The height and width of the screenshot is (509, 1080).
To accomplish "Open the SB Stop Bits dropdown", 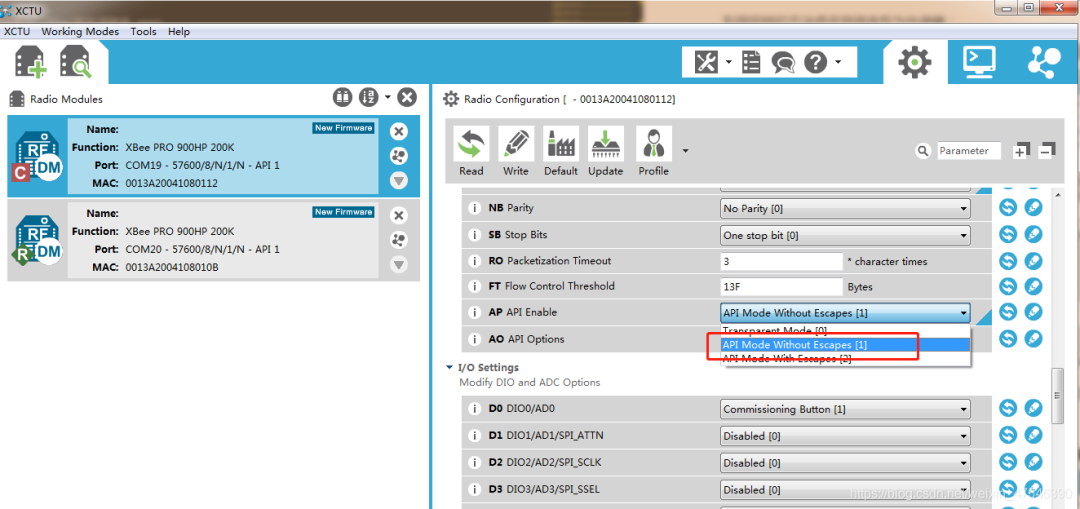I will pos(845,235).
